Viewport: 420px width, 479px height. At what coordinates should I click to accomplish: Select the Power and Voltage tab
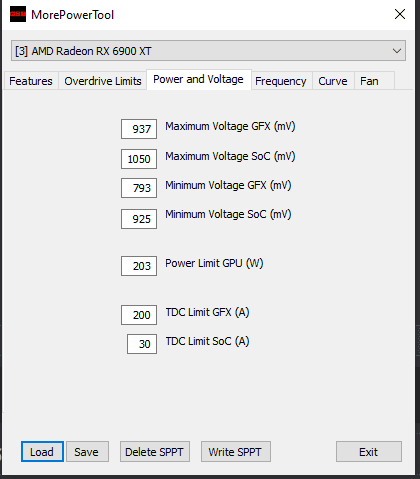(199, 79)
